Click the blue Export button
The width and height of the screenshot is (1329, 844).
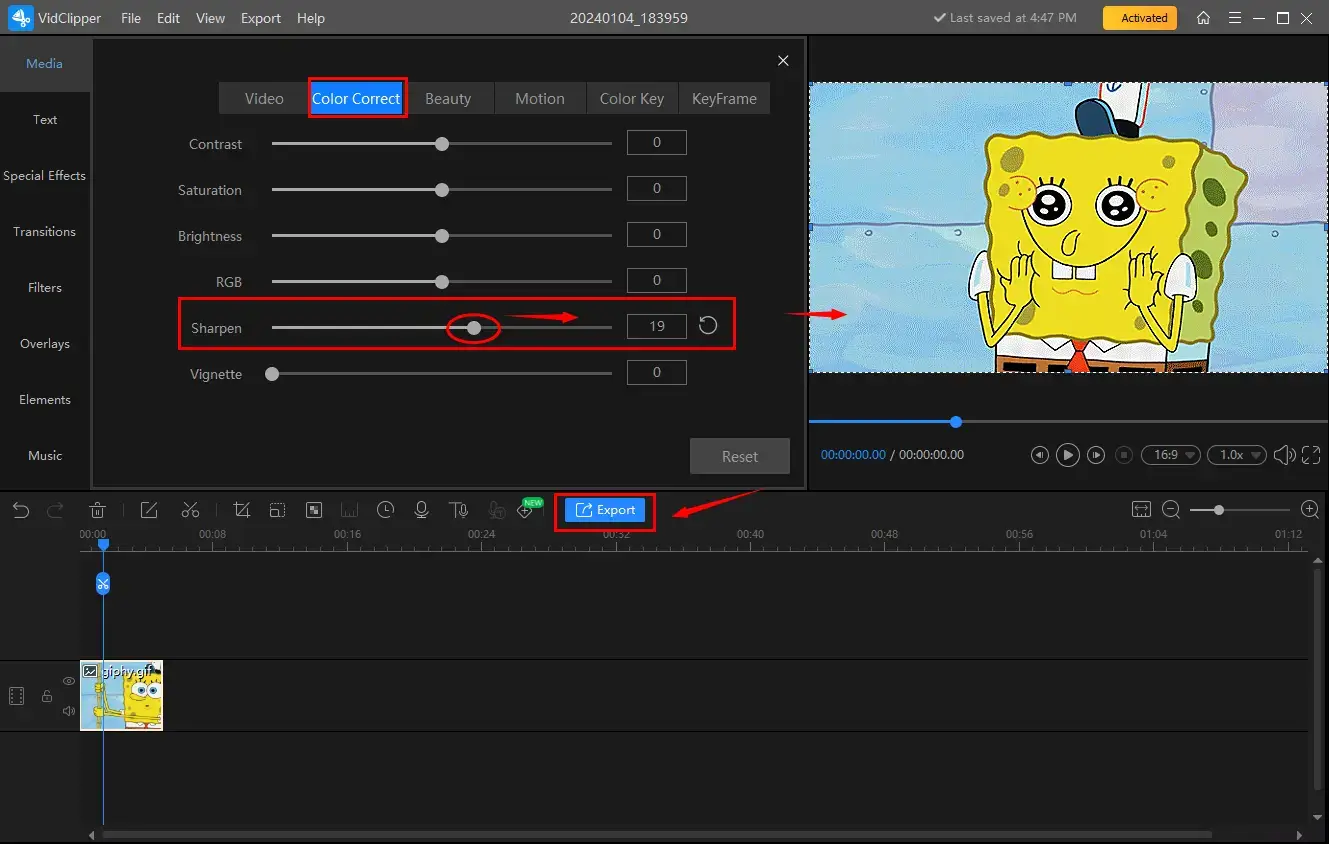pos(605,510)
